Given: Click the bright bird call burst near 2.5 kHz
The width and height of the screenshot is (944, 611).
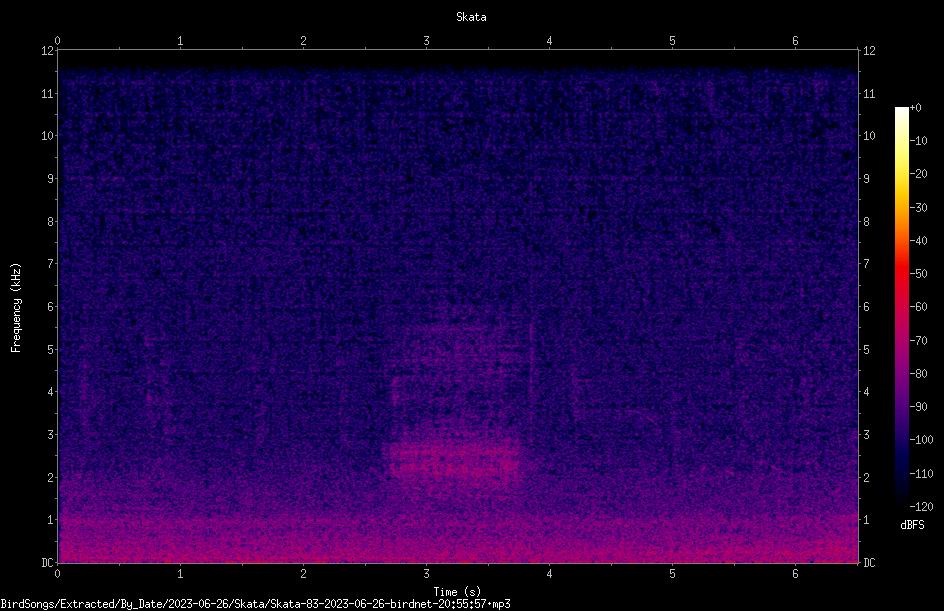Looking at the screenshot, I should click(x=453, y=459).
